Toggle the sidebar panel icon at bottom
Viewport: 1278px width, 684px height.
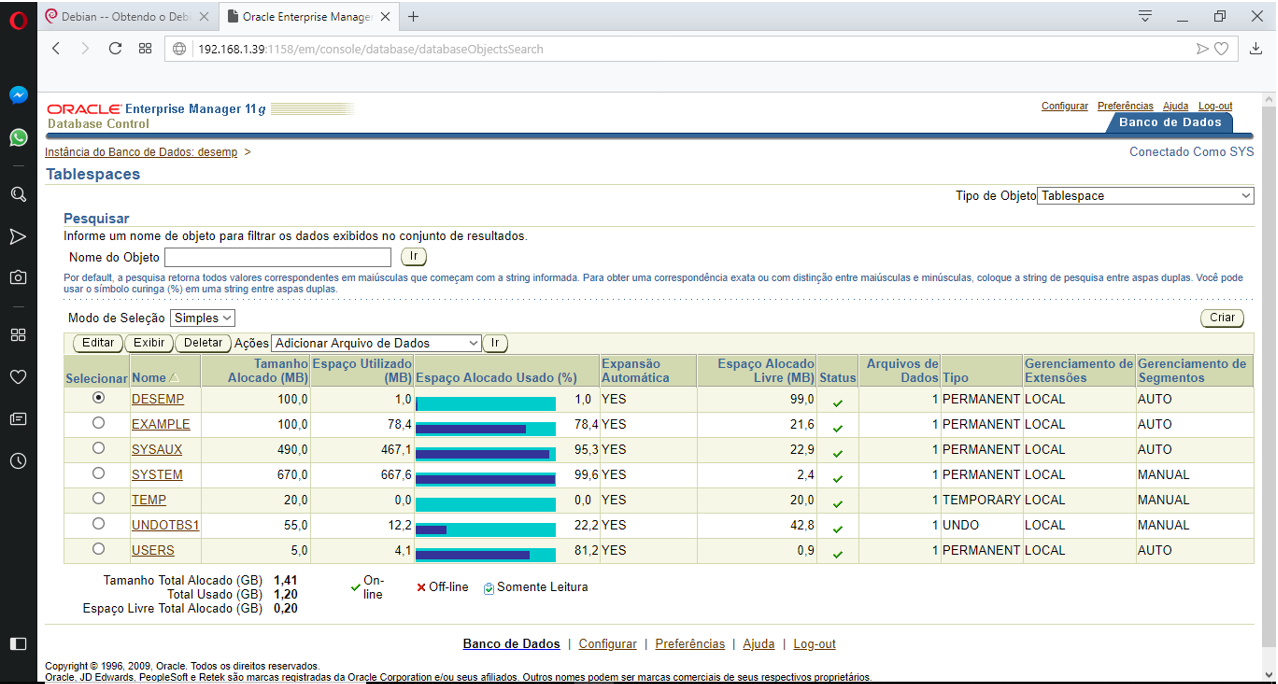[18, 643]
